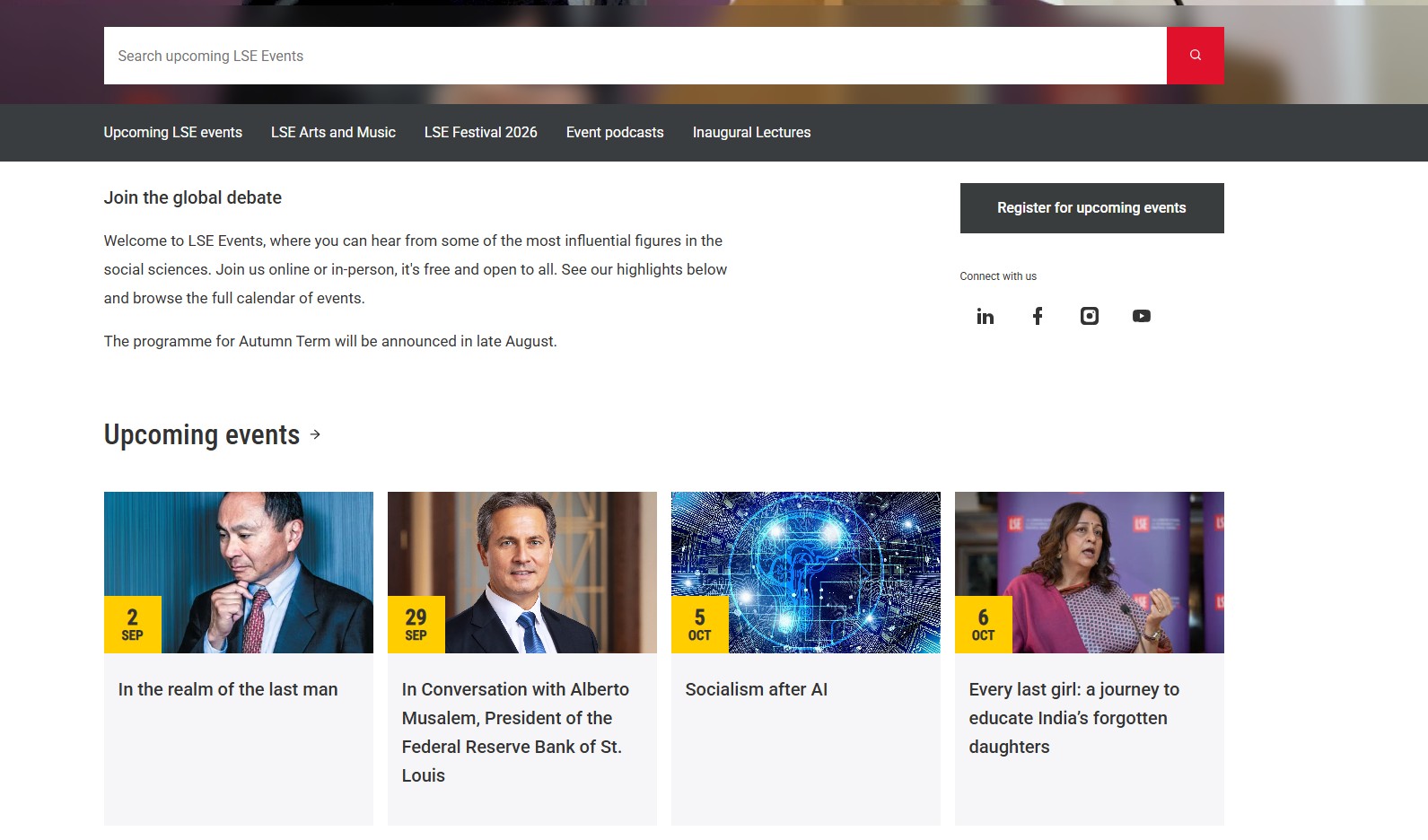The width and height of the screenshot is (1428, 840).
Task: Open Event podcasts nav item
Action: 615,133
